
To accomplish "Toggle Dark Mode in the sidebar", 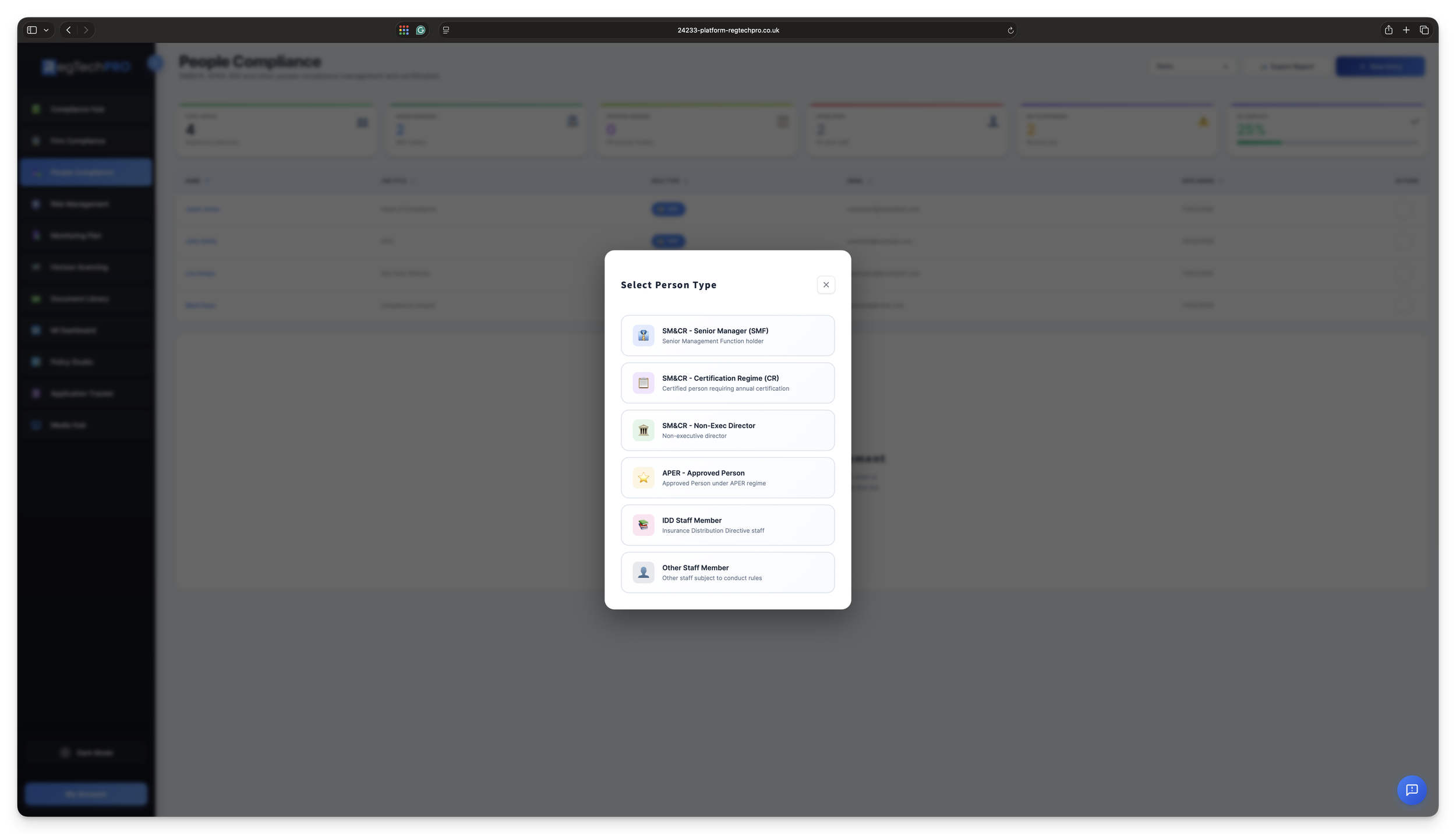I will click(86, 752).
